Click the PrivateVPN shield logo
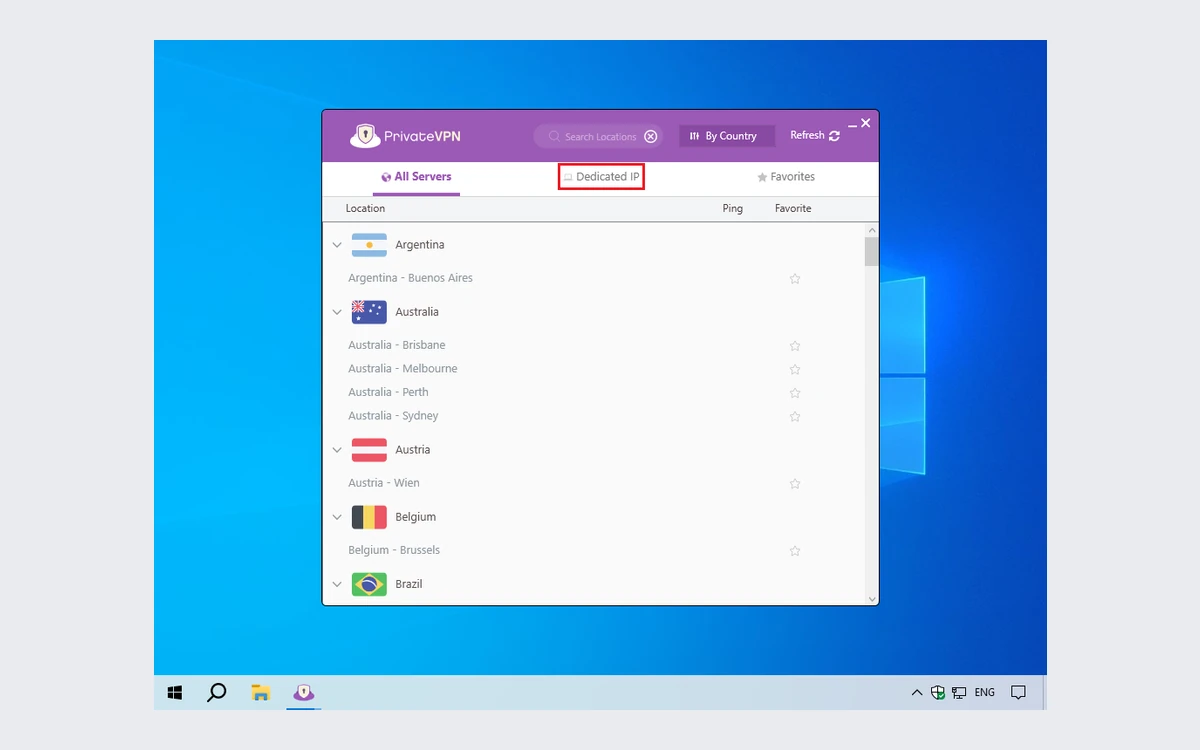 click(365, 136)
